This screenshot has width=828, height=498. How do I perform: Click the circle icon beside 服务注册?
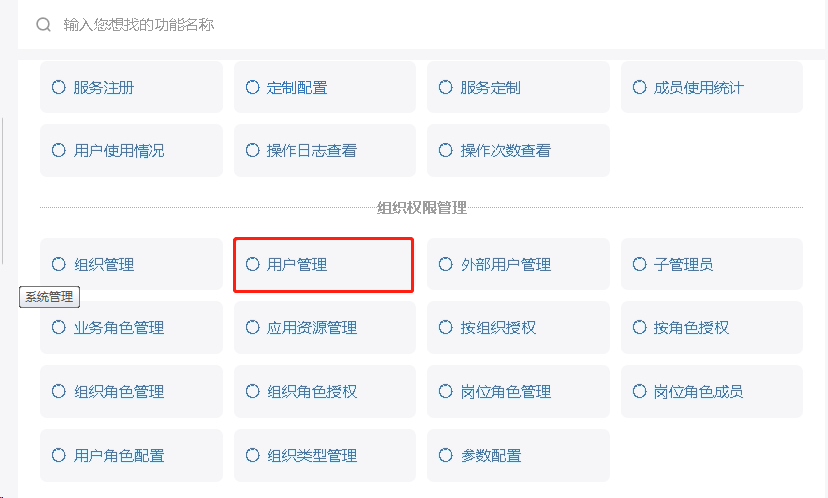tap(59, 87)
